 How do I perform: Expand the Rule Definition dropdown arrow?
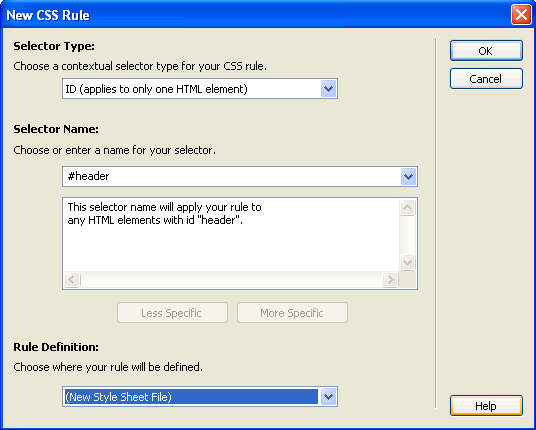point(329,397)
